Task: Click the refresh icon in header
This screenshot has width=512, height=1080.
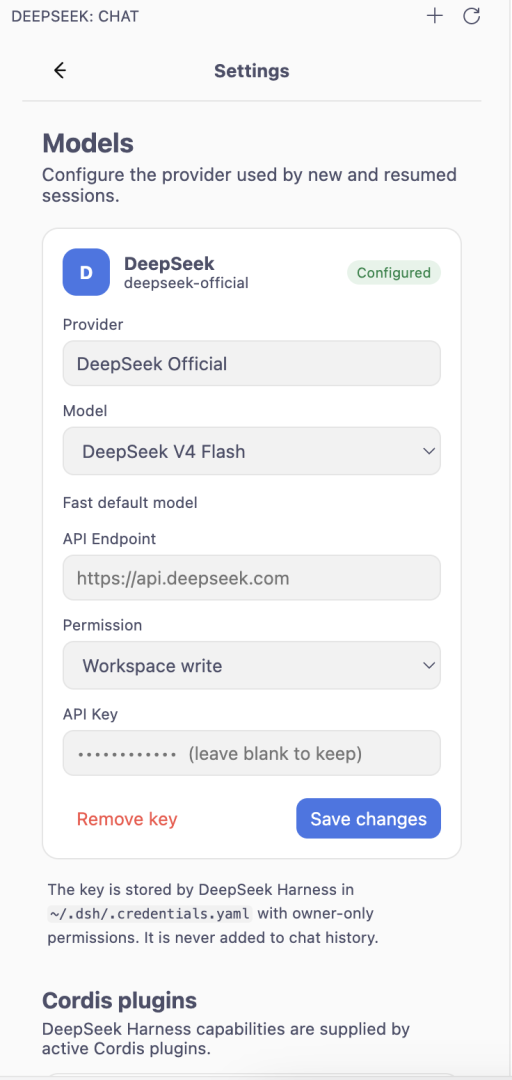Action: point(471,16)
